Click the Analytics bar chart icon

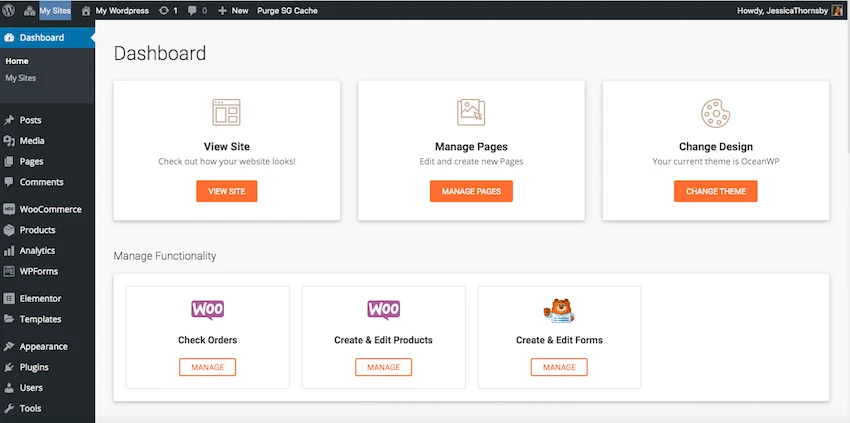tap(9, 251)
